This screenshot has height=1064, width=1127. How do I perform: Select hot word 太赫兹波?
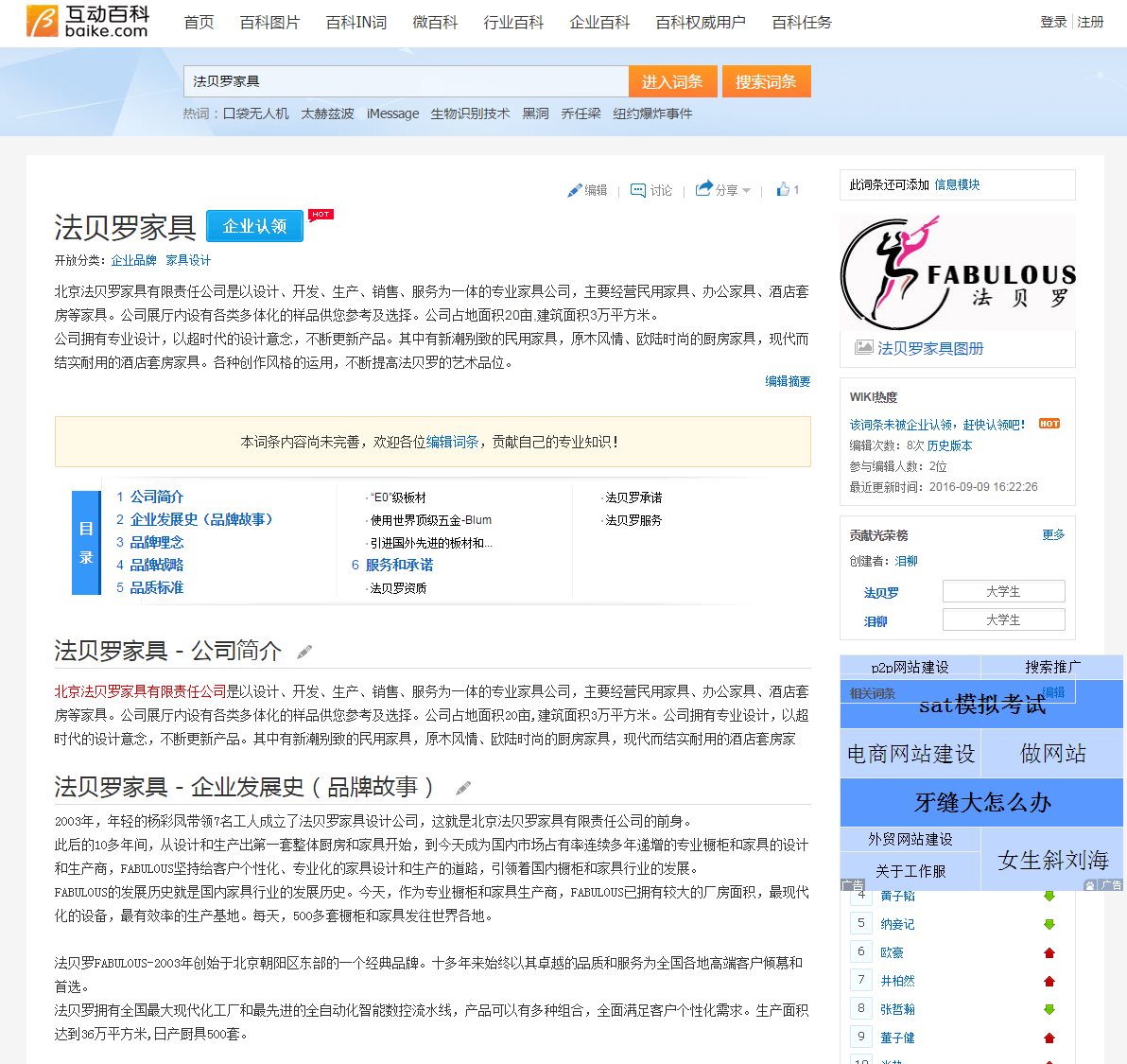[x=328, y=113]
